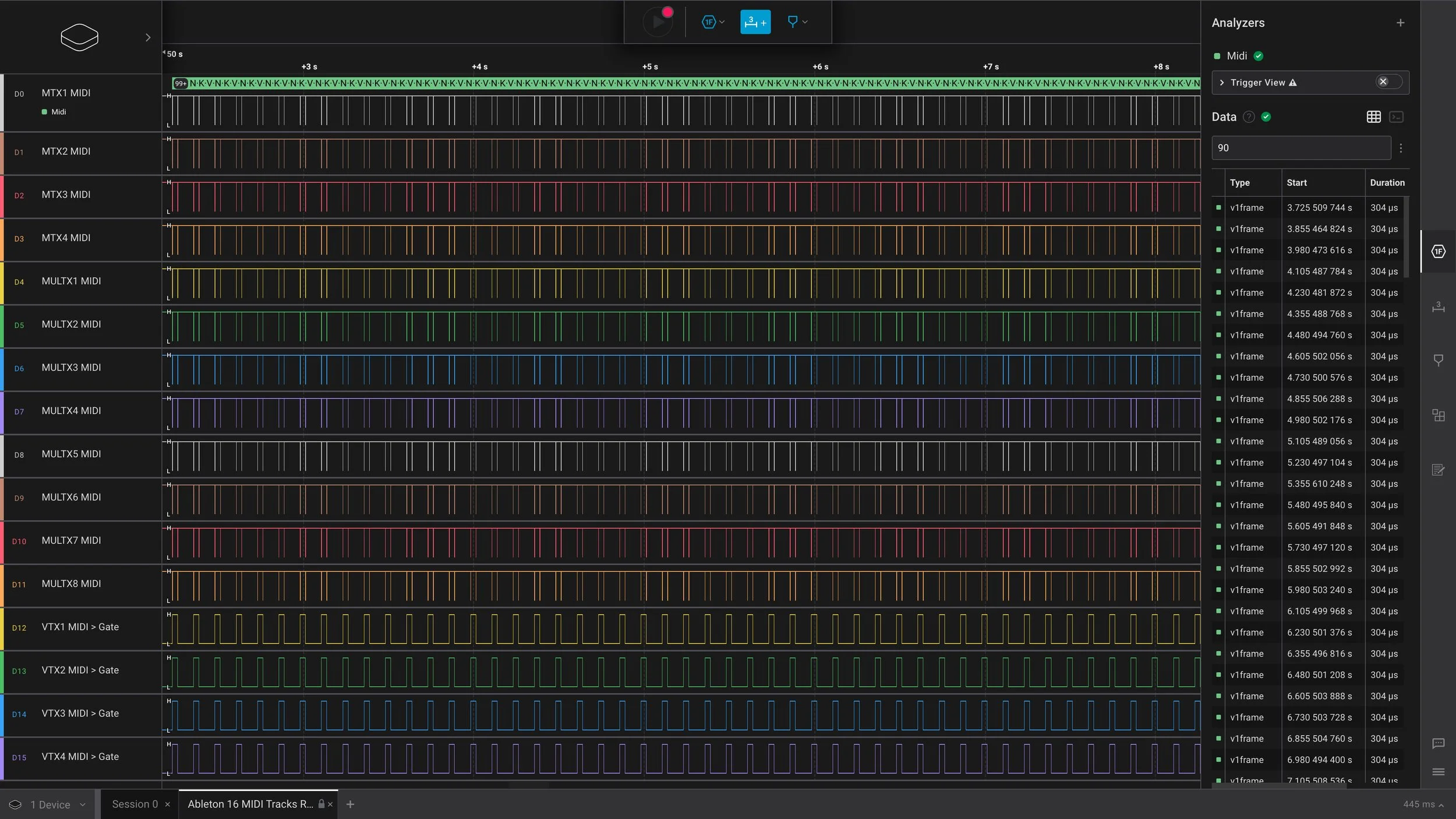Click the add measurement toolbar button

click(x=755, y=22)
